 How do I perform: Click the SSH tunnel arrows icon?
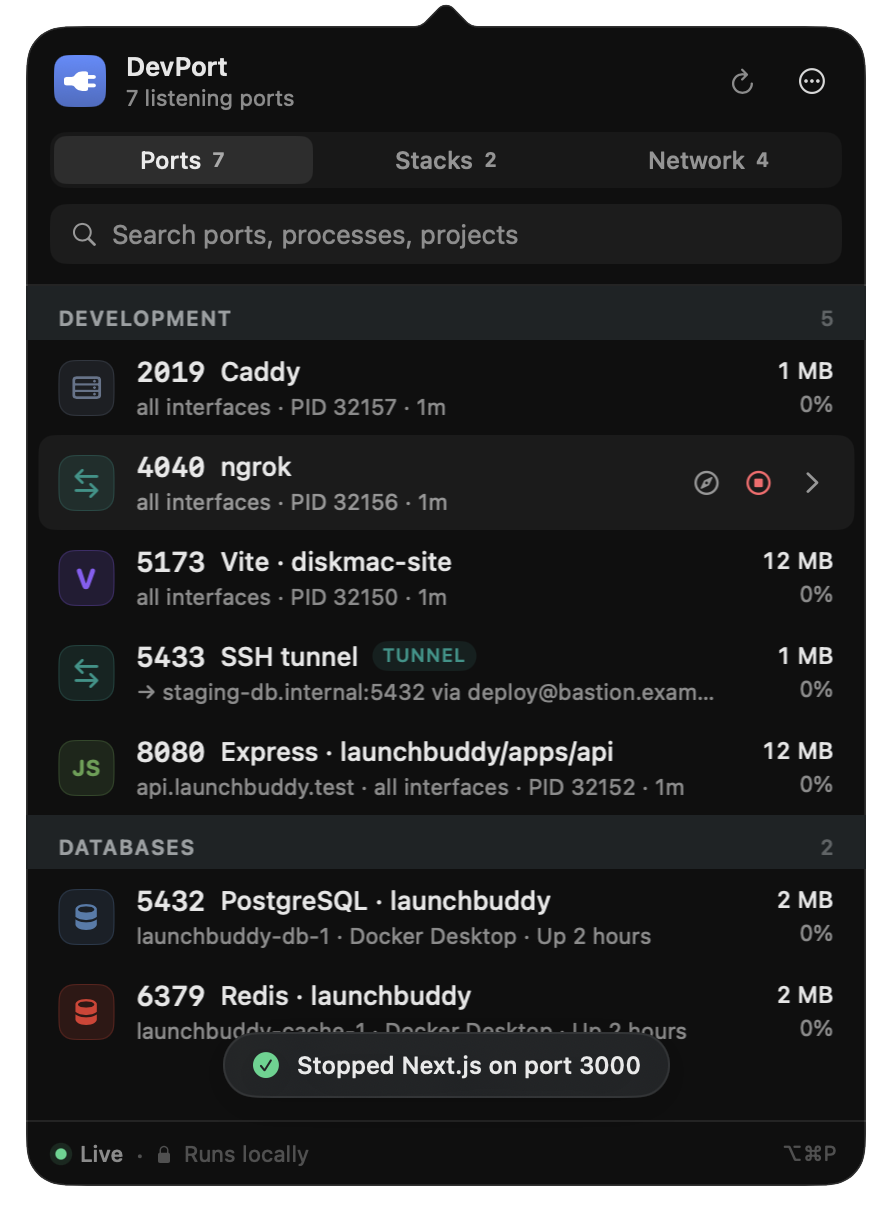coord(86,673)
